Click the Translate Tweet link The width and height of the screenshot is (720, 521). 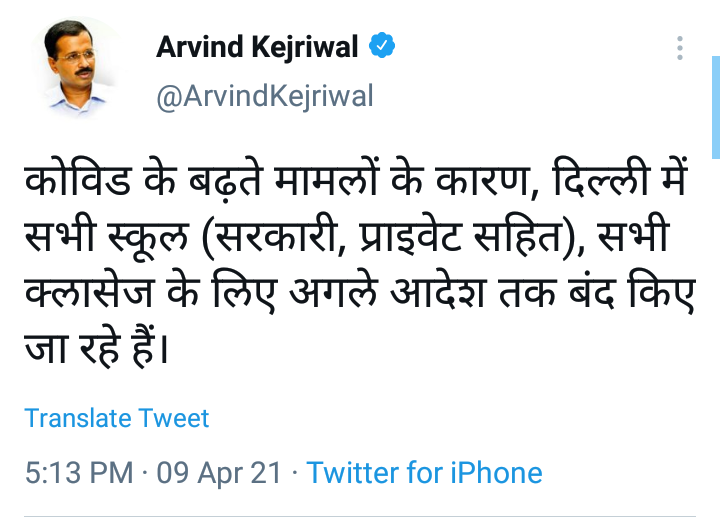[117, 418]
